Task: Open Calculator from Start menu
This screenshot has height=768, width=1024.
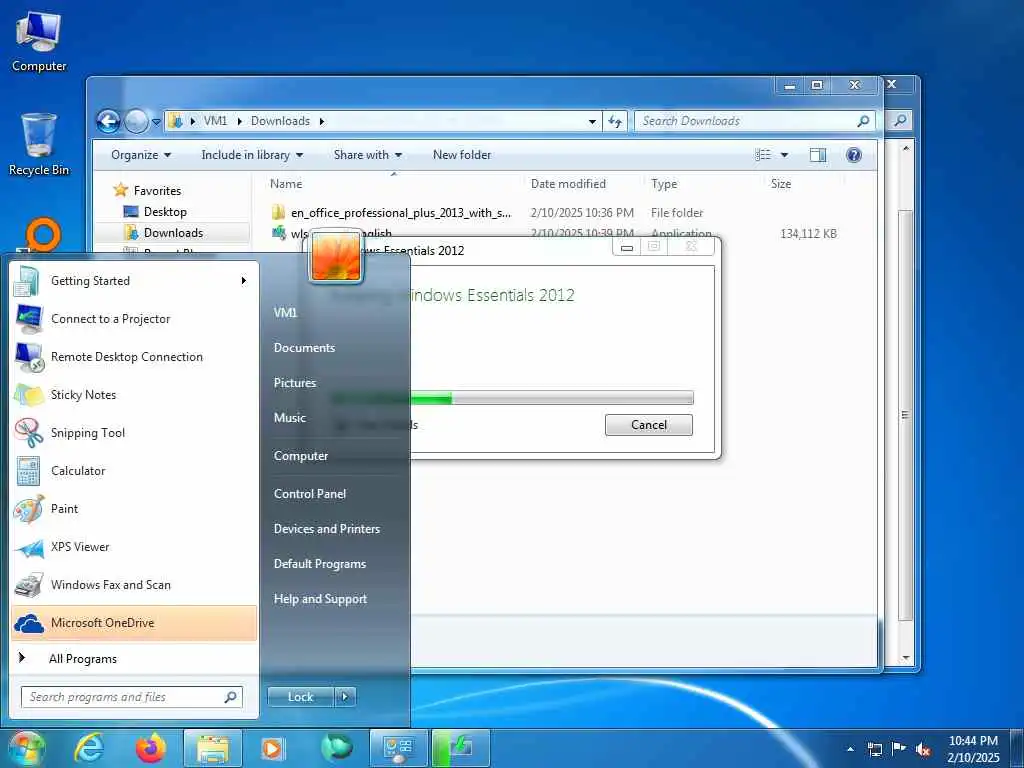Action: [x=134, y=470]
